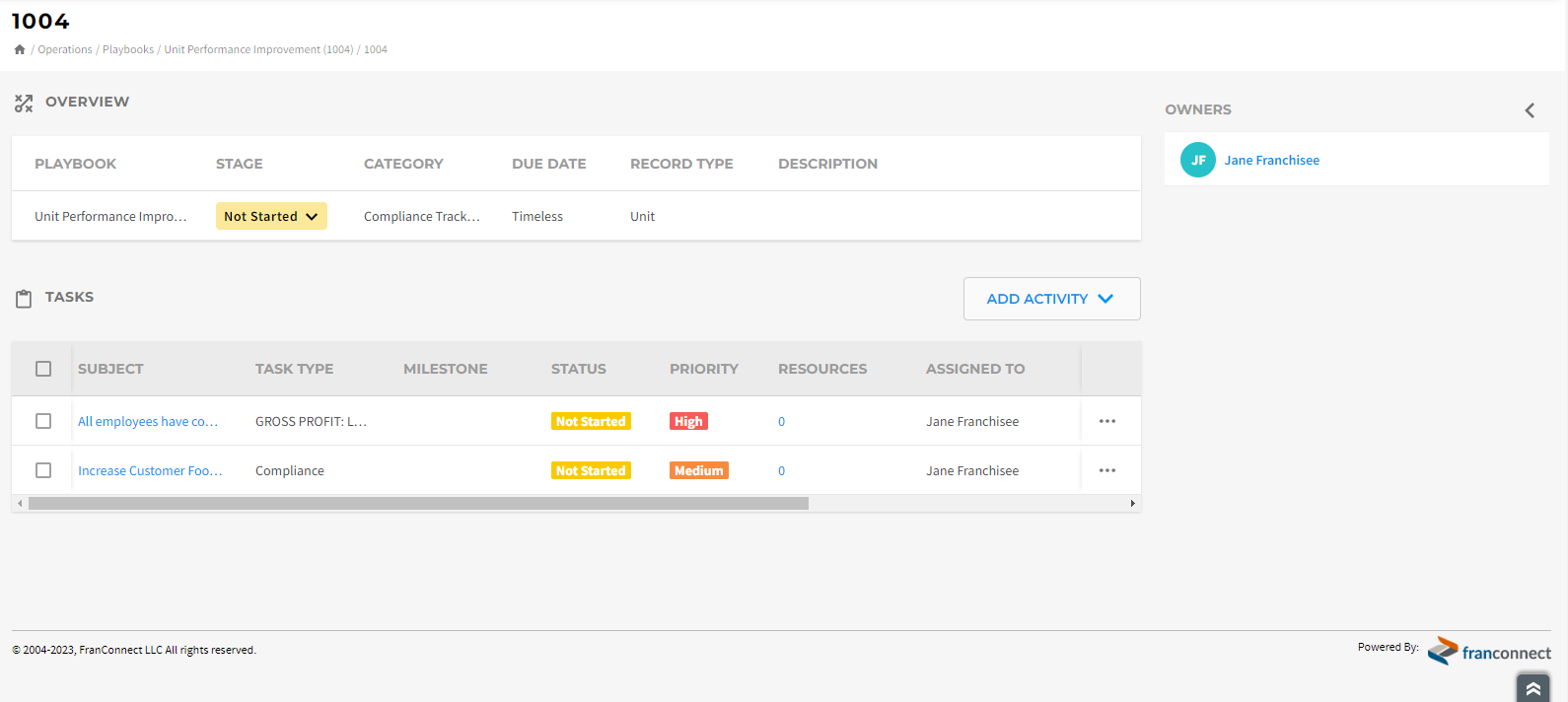Collapse the Owners side panel arrow
The height and width of the screenshot is (702, 1568).
tap(1530, 110)
